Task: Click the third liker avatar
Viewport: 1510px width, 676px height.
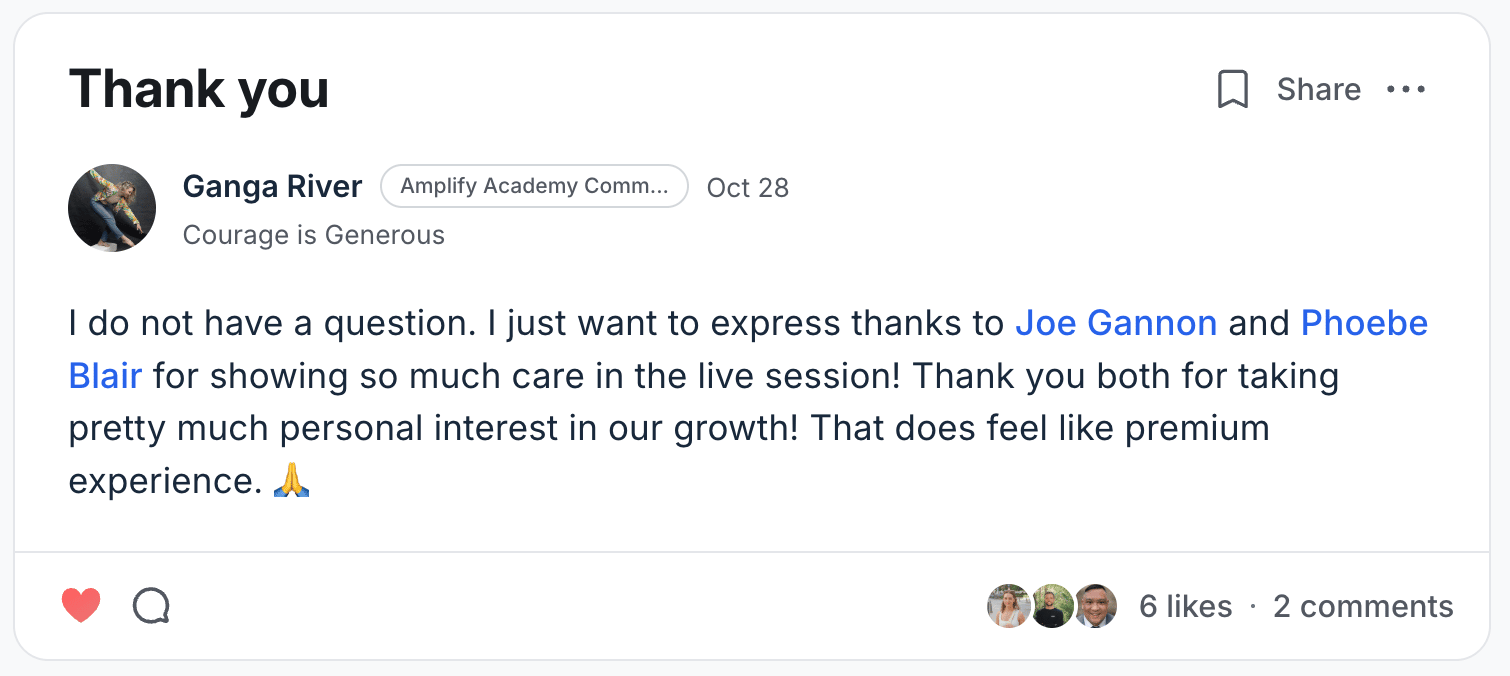Action: [x=1096, y=606]
